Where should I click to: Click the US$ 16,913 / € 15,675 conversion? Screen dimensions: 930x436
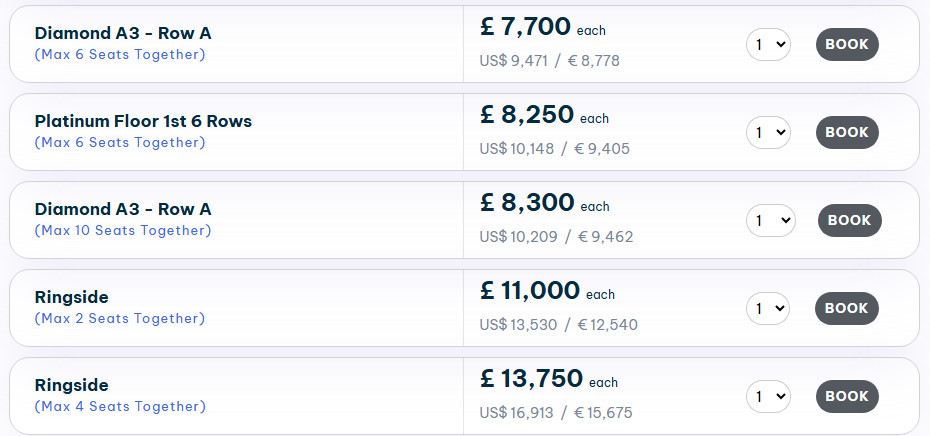point(555,413)
